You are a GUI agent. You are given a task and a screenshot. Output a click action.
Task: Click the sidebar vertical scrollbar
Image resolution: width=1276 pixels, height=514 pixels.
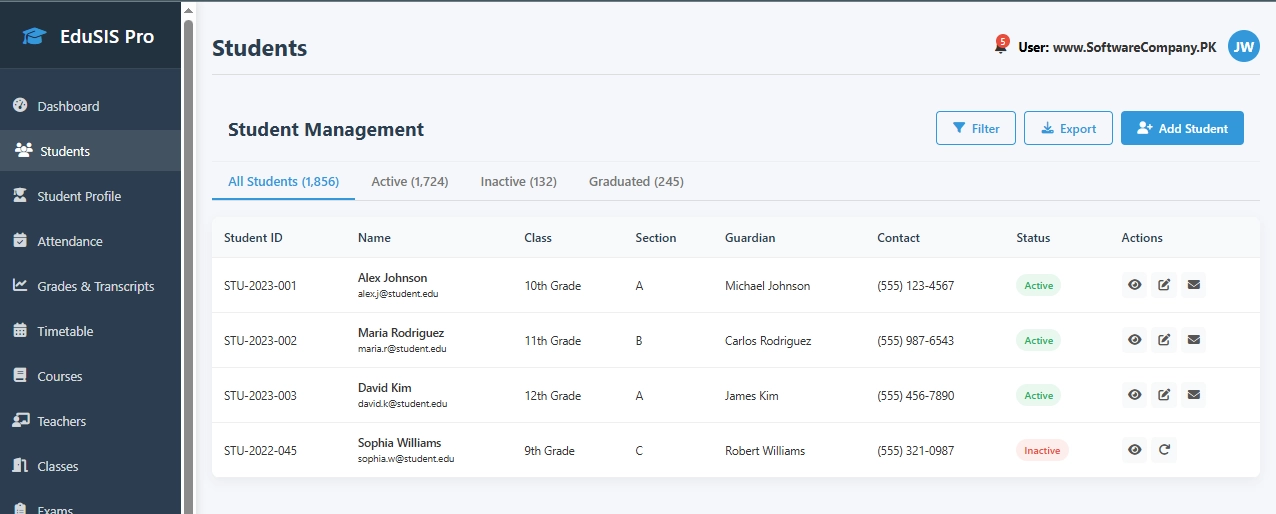tap(188, 250)
